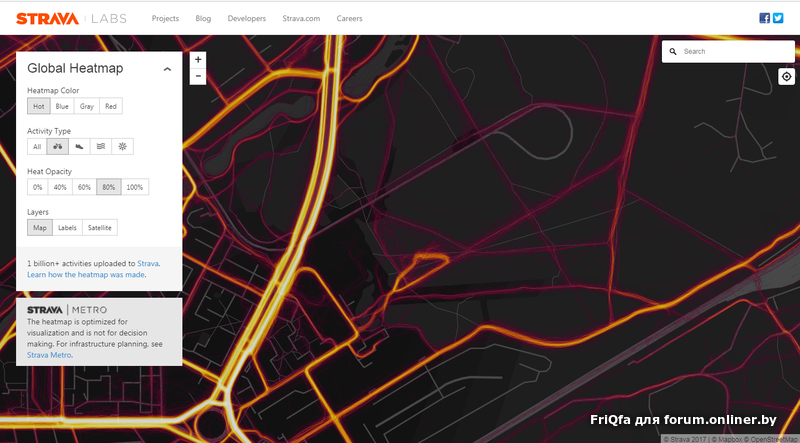Viewport: 800px width, 443px height.
Task: Open the Blog menu item
Action: [x=203, y=18]
